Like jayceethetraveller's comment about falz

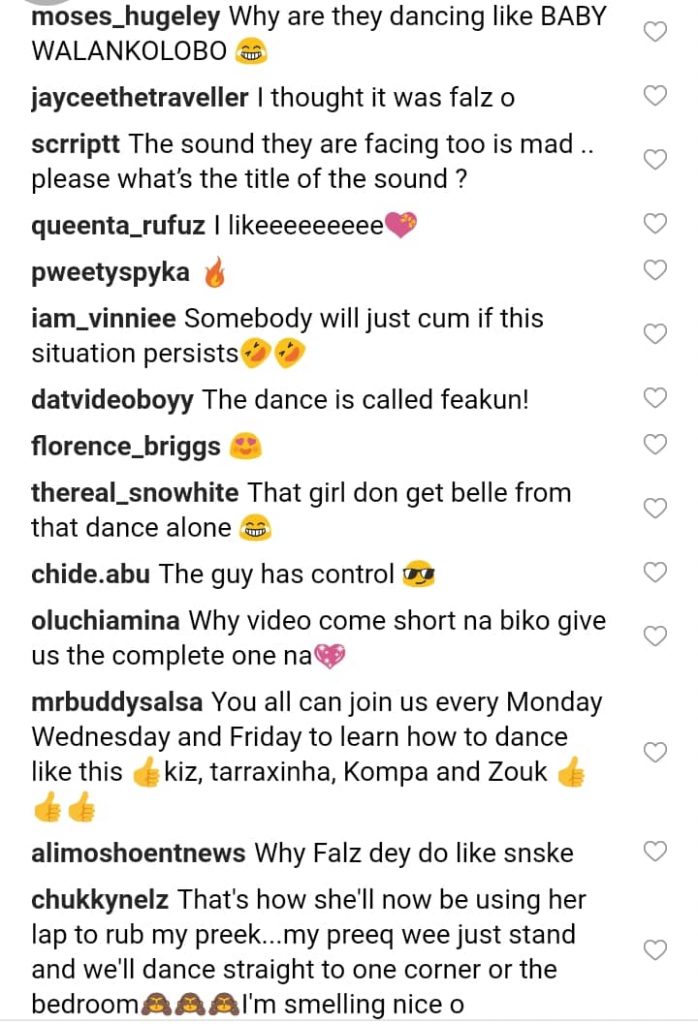point(654,96)
